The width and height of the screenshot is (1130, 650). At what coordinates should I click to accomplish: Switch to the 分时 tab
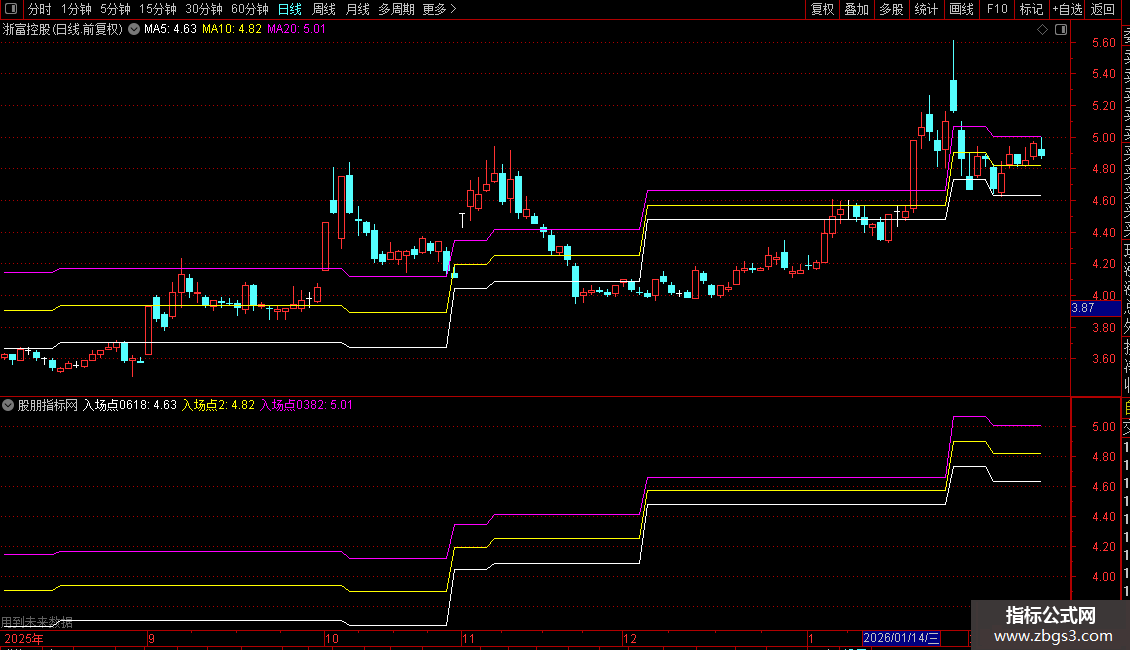(x=40, y=9)
